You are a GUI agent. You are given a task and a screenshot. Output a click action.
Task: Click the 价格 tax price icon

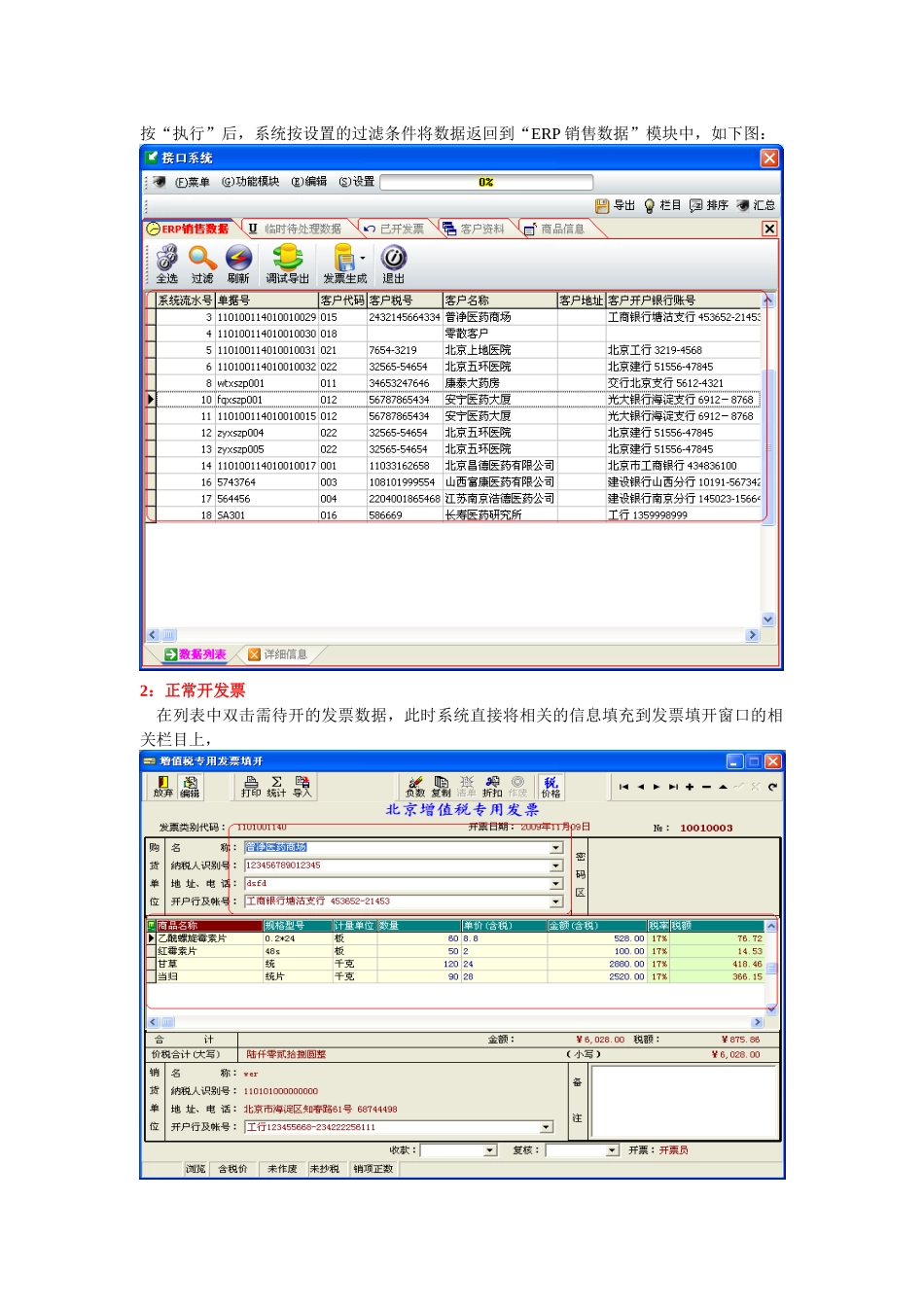tap(551, 786)
